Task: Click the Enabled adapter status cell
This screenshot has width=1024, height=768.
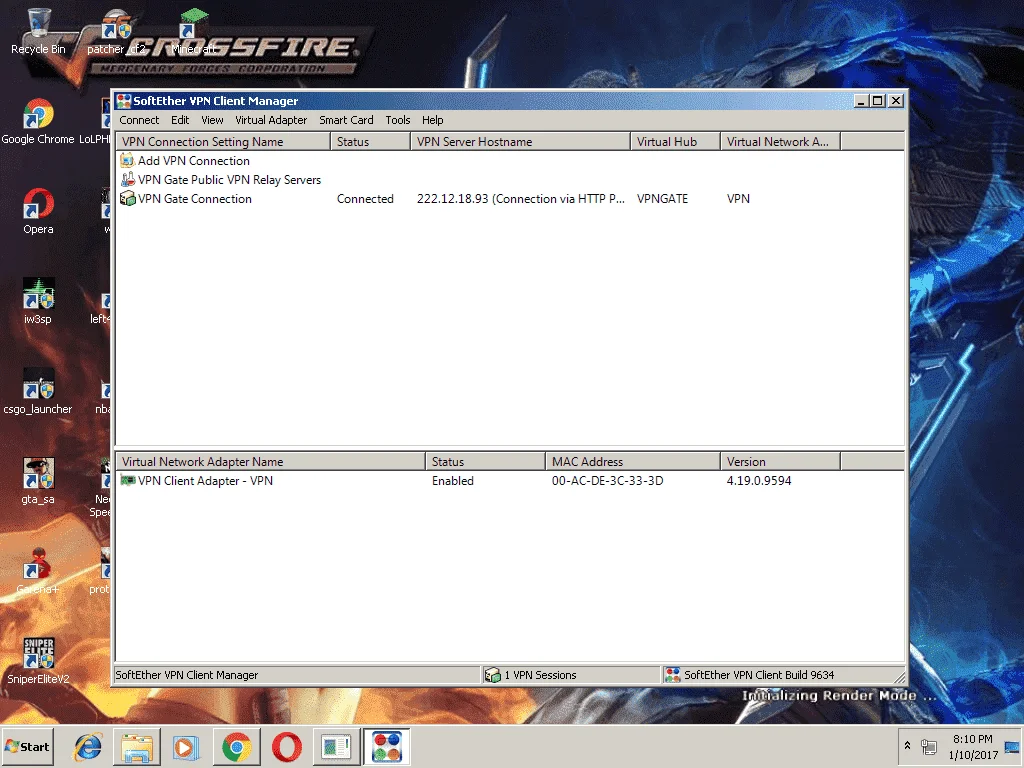Action: click(x=453, y=481)
